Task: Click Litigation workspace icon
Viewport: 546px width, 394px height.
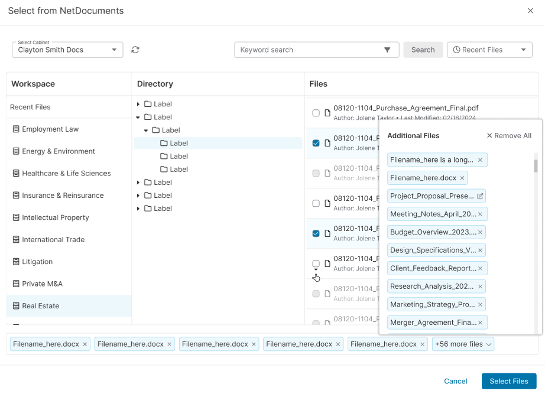Action: click(x=16, y=262)
